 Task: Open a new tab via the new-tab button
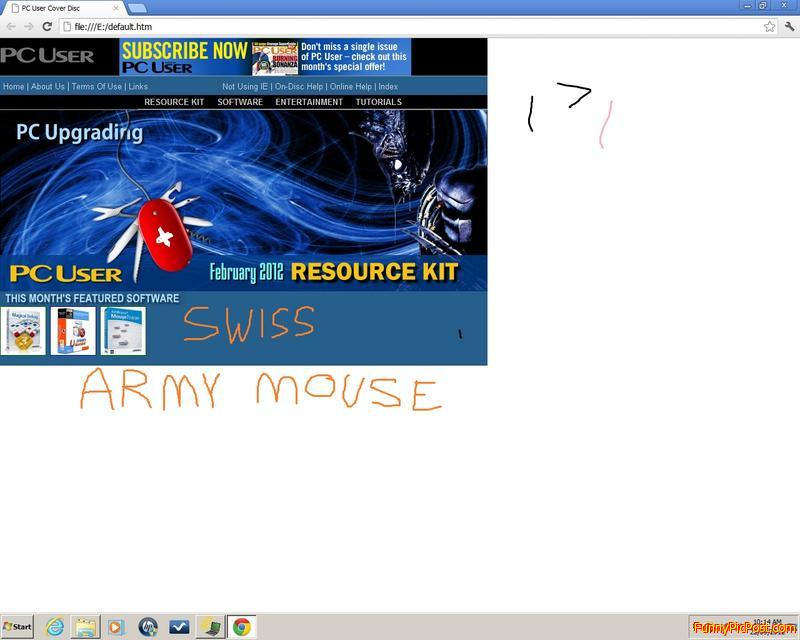point(137,8)
